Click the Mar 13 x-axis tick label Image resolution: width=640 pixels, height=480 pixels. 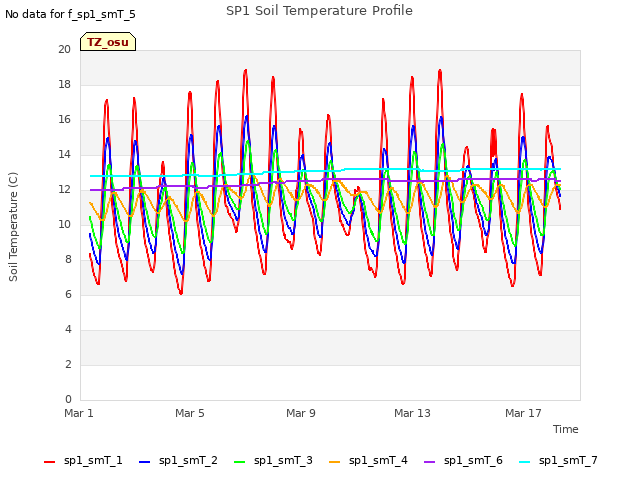coord(412,413)
